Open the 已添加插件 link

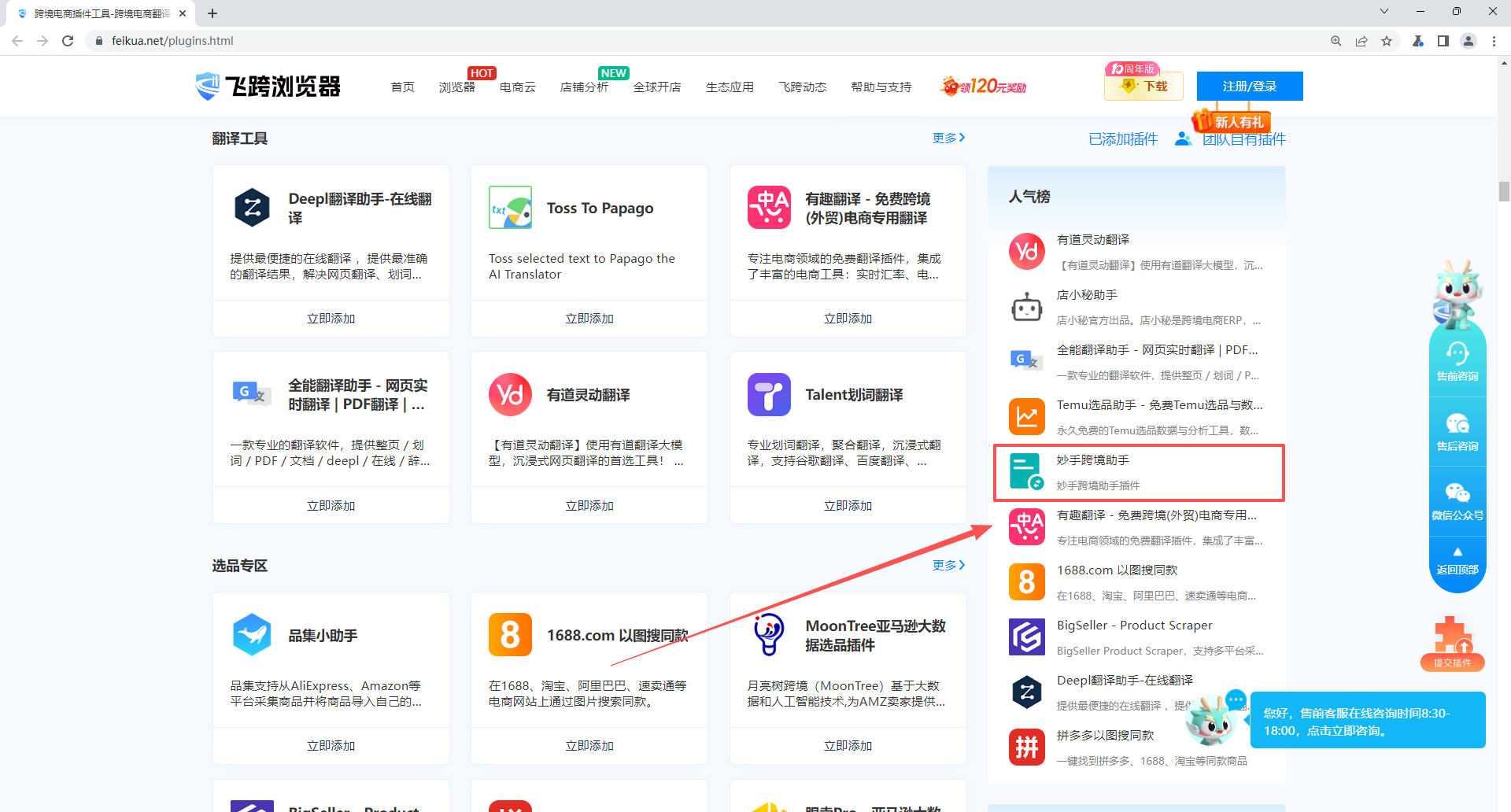click(1123, 139)
